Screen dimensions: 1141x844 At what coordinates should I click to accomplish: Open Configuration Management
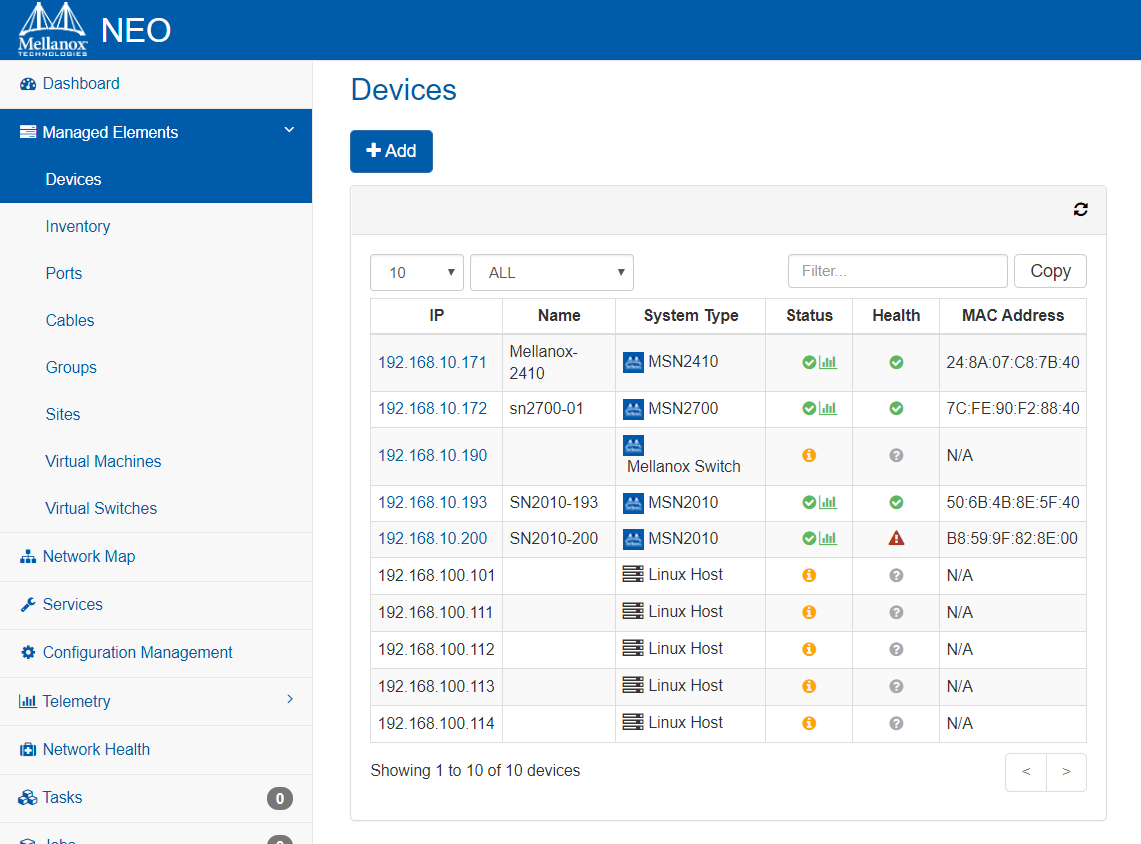tap(138, 653)
